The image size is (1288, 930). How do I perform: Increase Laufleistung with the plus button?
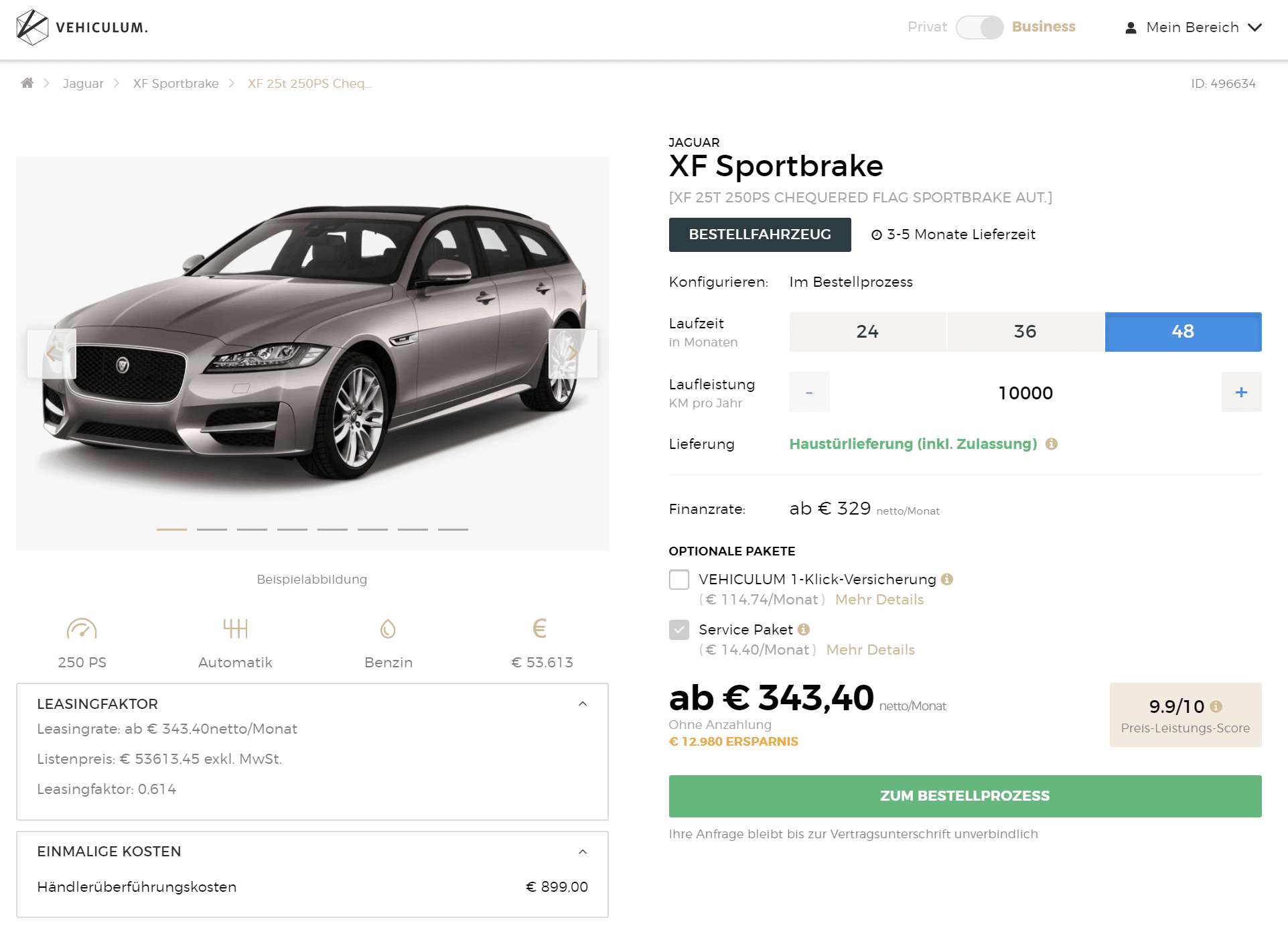pos(1241,392)
